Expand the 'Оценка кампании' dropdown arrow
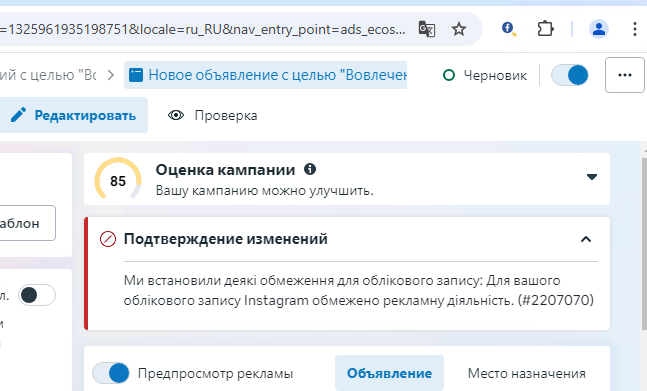The width and height of the screenshot is (647, 391). pyautogui.click(x=592, y=177)
